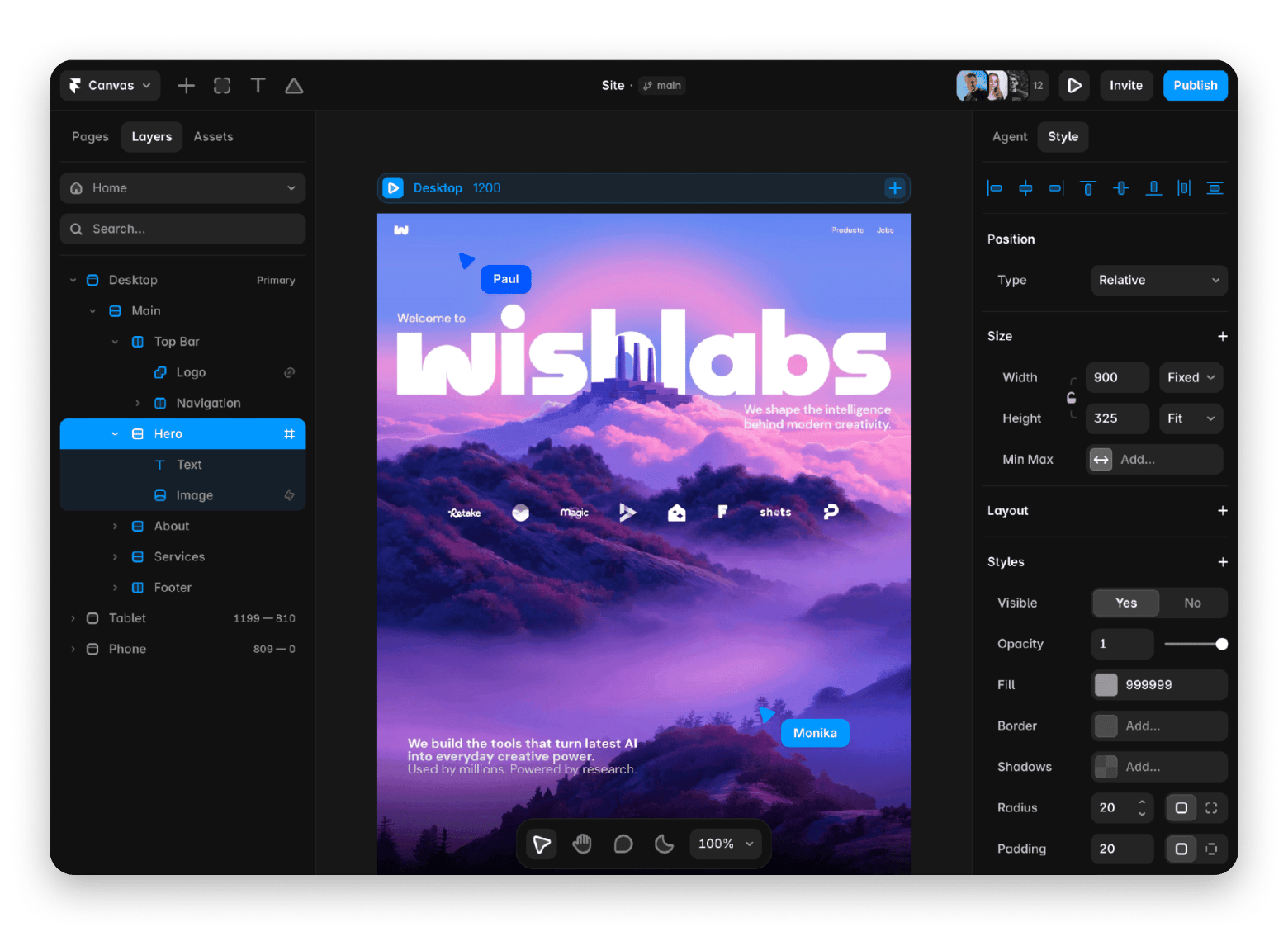The height and width of the screenshot is (941, 1288).
Task: Select the pointer tool in bottom toolbar
Action: 542,844
